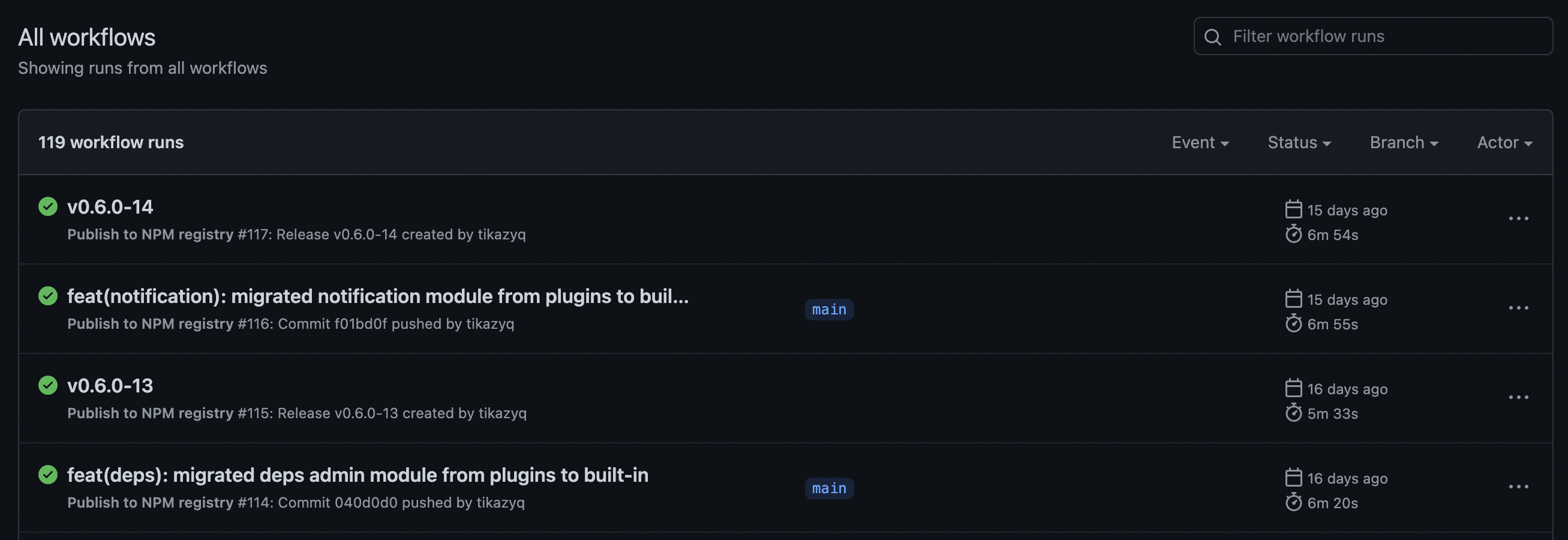The image size is (1568, 540).
Task: Click the success icon next to feat(deps) run
Action: point(48,475)
